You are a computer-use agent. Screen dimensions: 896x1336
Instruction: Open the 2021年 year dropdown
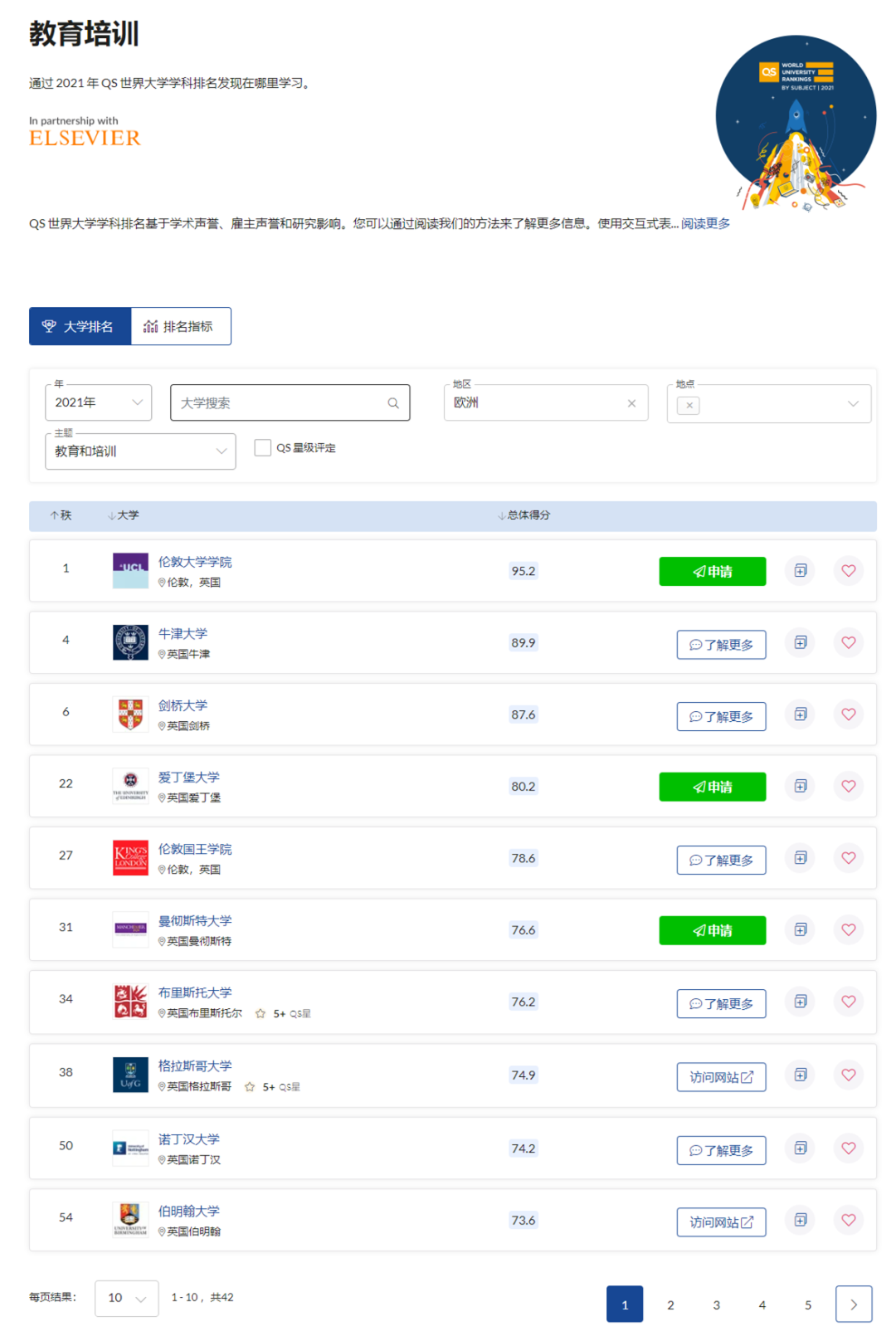click(99, 402)
